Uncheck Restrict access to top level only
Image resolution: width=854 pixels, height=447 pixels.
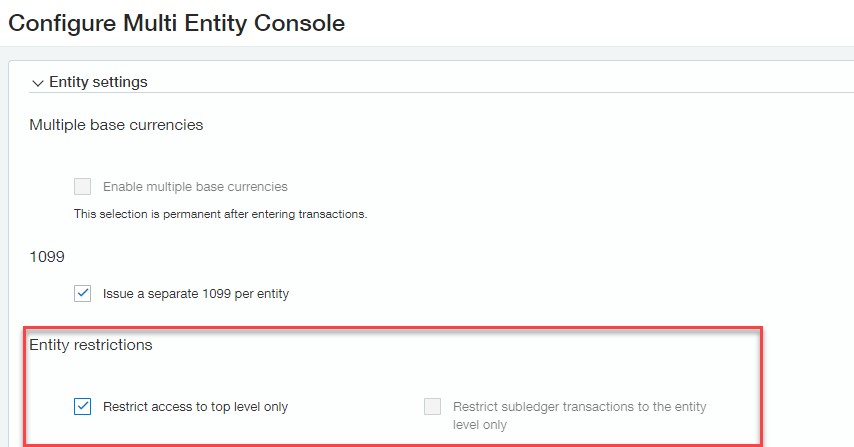pyautogui.click(x=83, y=406)
